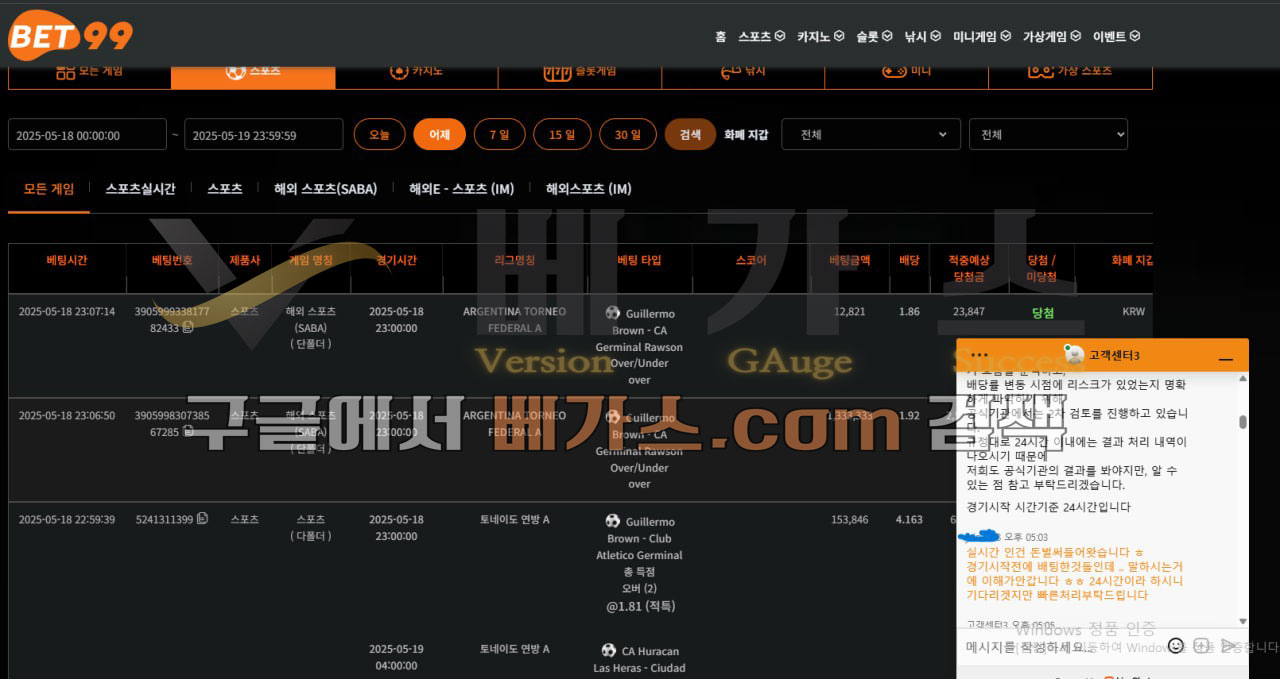Copy bet number 5241311399 with copy icon
1280x679 pixels.
coord(202,519)
